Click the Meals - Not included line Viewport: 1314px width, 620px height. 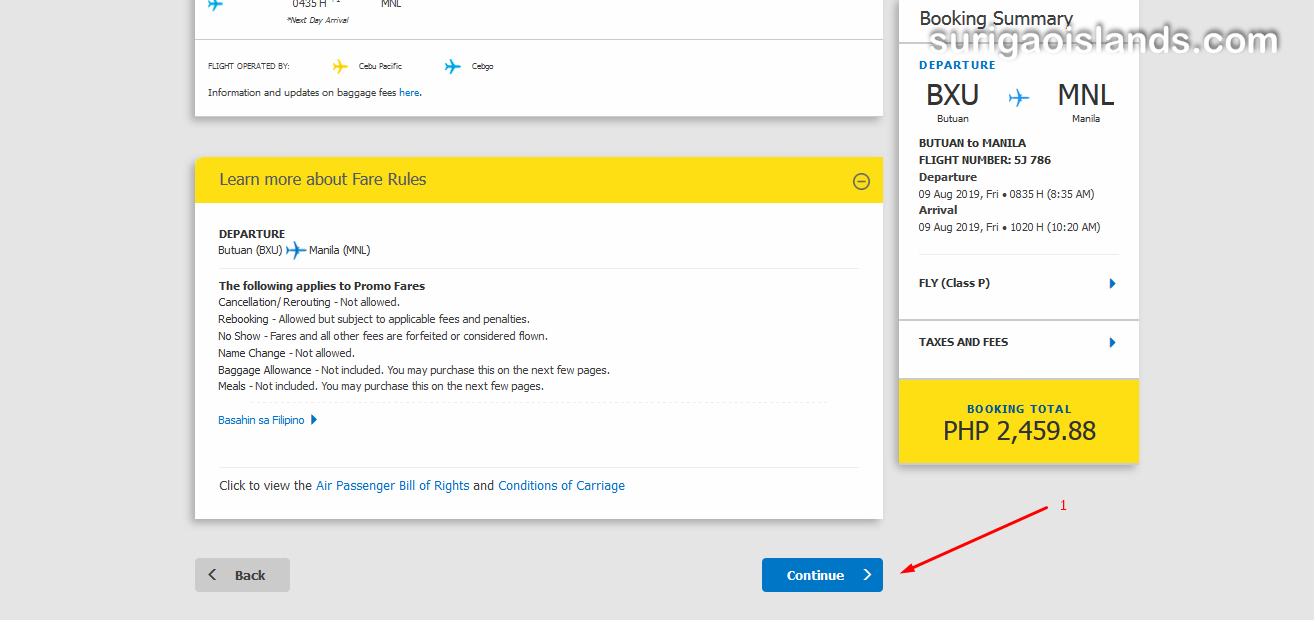[381, 386]
